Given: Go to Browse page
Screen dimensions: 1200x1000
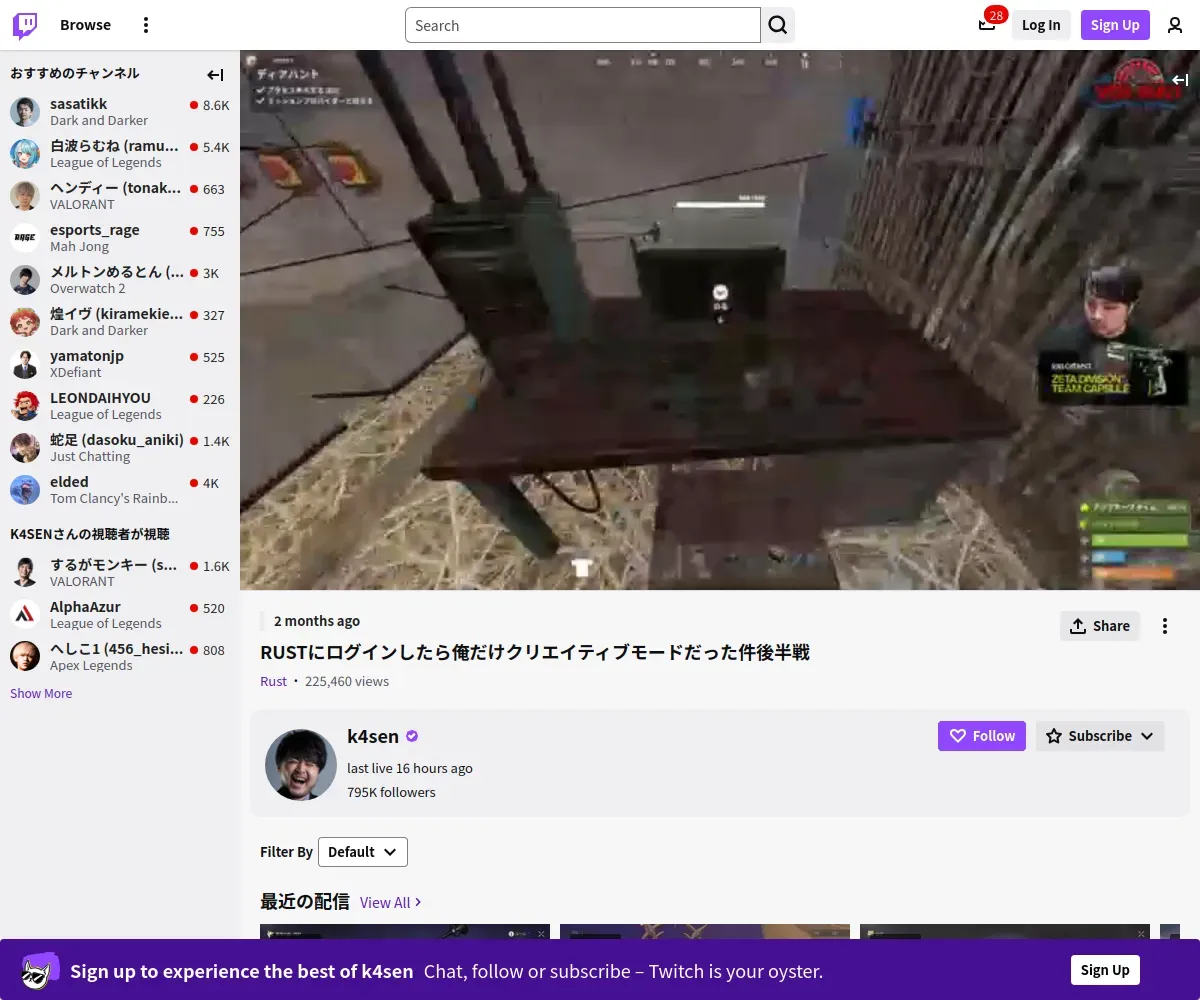Looking at the screenshot, I should click(85, 25).
